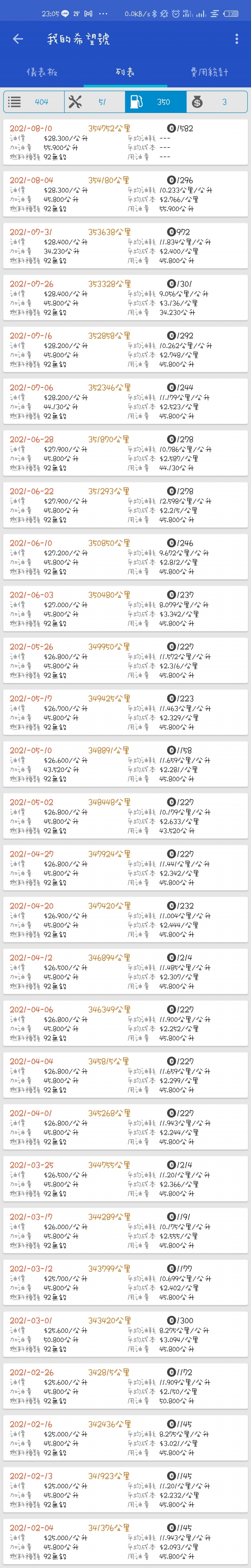Open the 2021-05-26 refuel record

pos(125,660)
